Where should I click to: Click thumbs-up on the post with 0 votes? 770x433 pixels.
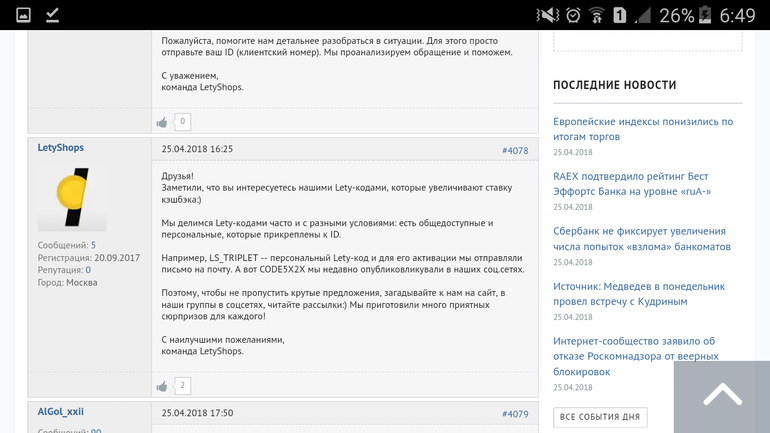(162, 122)
